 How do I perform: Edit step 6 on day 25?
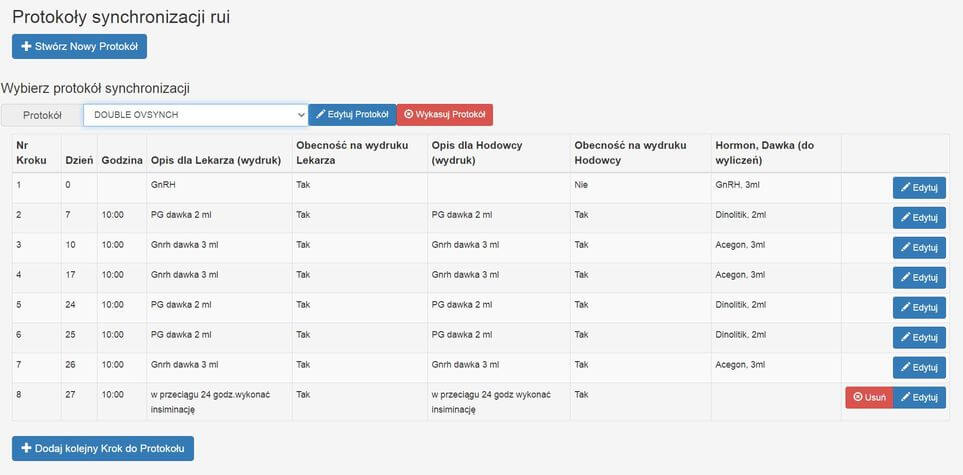(918, 337)
